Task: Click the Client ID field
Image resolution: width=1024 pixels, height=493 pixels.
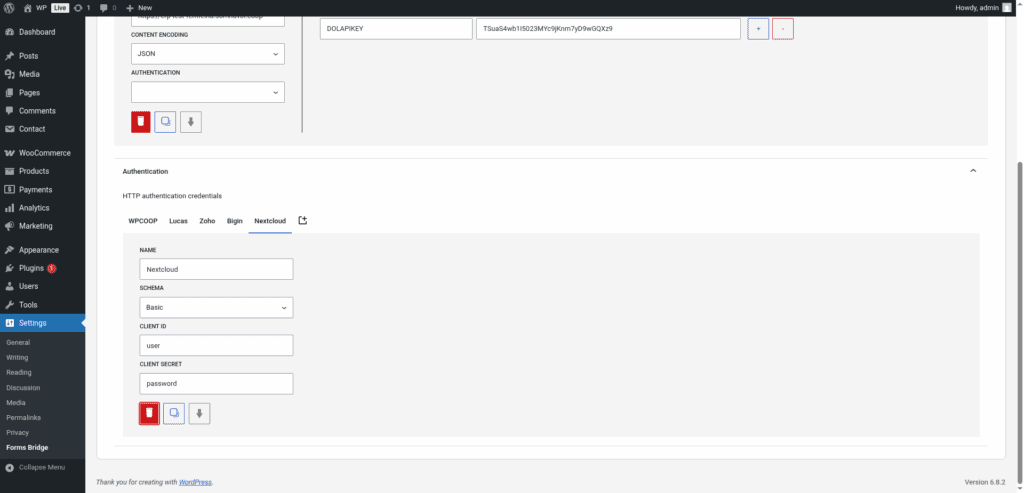Action: click(216, 345)
